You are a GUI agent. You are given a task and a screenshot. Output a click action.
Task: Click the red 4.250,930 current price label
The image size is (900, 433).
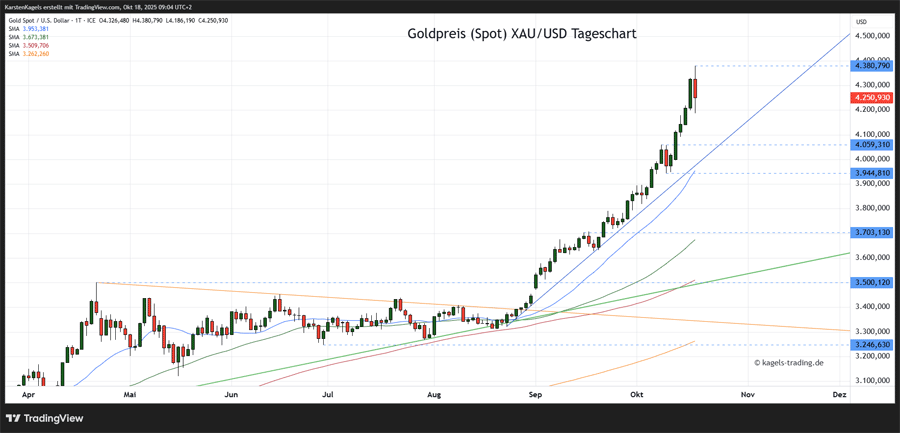[869, 98]
